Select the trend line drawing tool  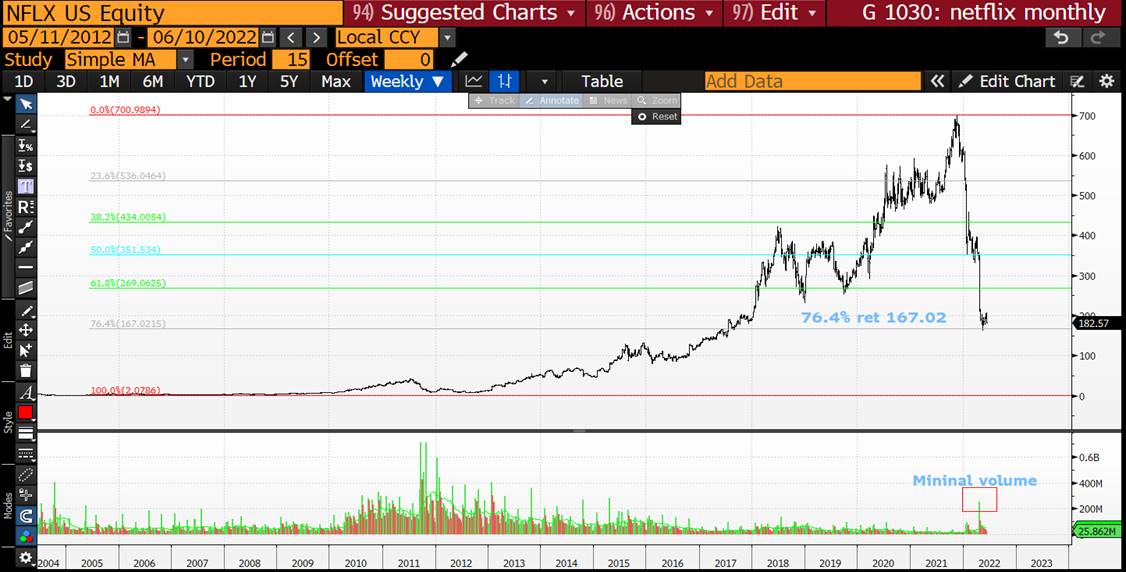click(26, 125)
